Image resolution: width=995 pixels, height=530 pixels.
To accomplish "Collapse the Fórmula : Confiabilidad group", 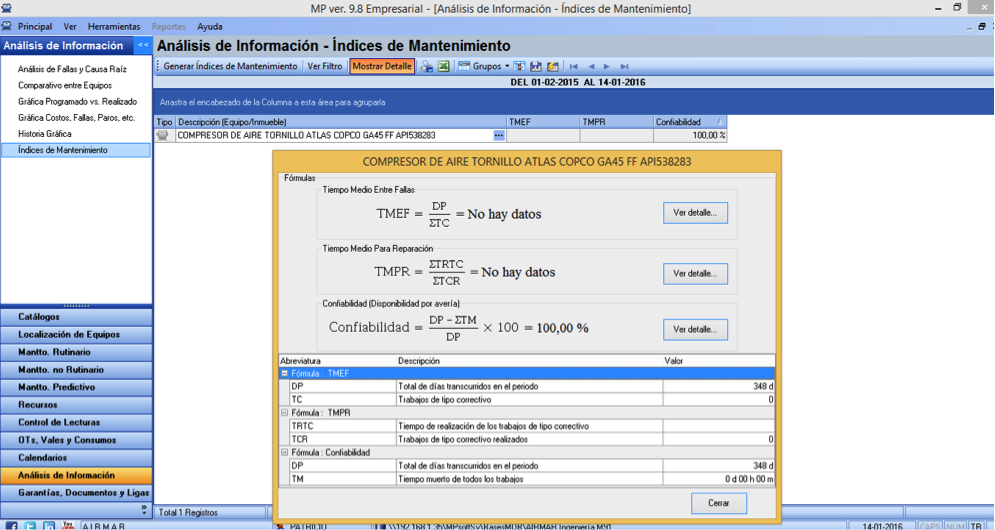I will [285, 453].
